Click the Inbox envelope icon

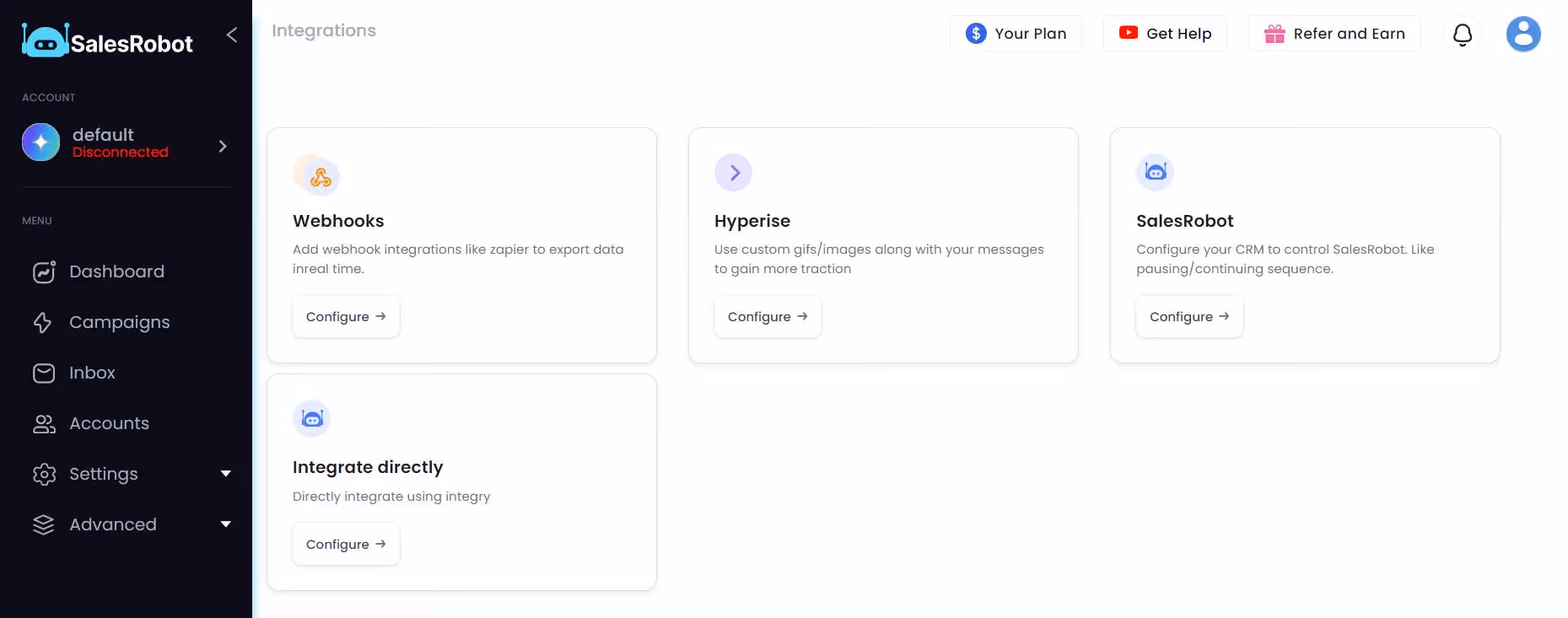pos(44,373)
